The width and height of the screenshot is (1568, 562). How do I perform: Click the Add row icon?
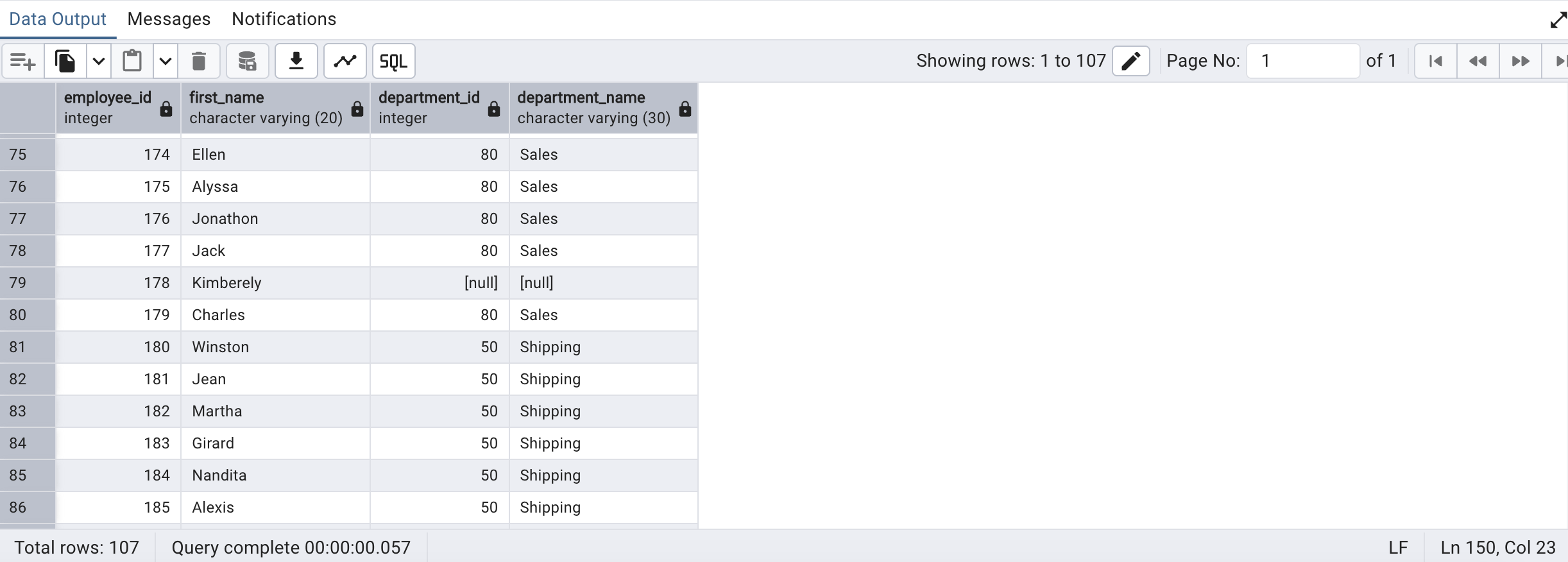23,62
